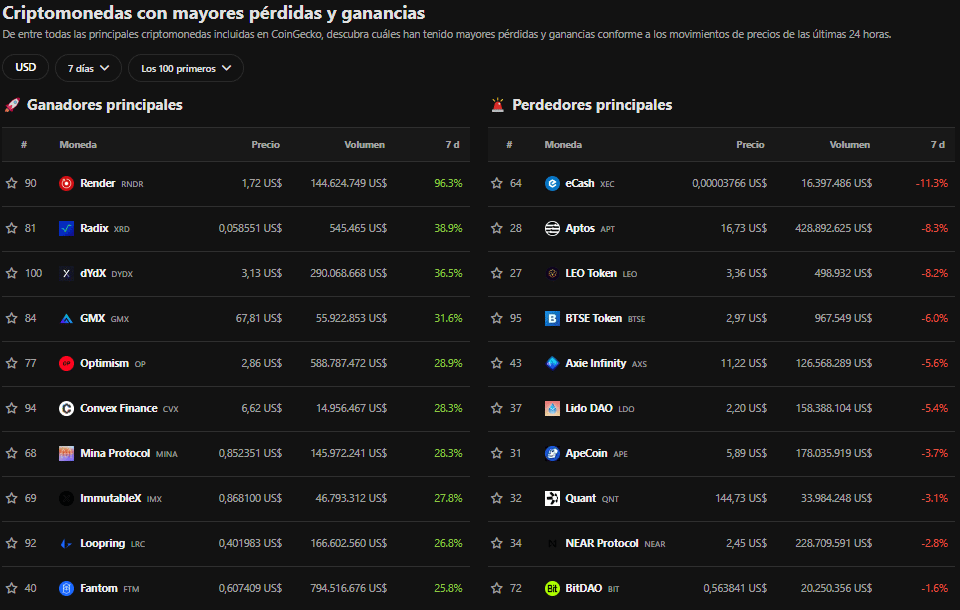Toggle the favorite star for Fantom
The image size is (960, 610).
(x=12, y=589)
